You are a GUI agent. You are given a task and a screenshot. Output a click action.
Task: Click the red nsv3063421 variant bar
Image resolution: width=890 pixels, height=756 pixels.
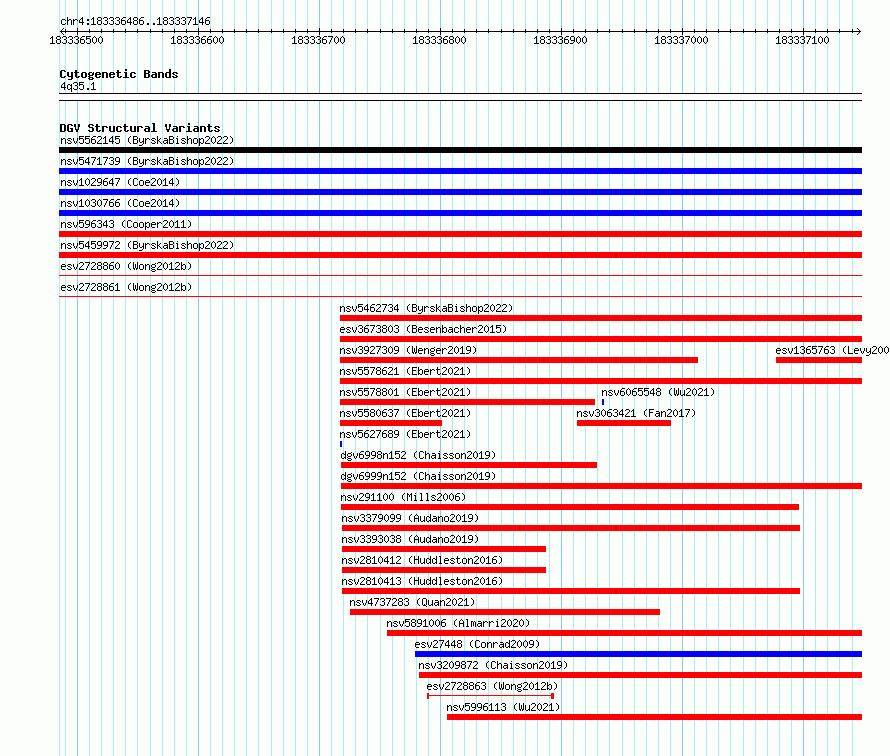(624, 423)
